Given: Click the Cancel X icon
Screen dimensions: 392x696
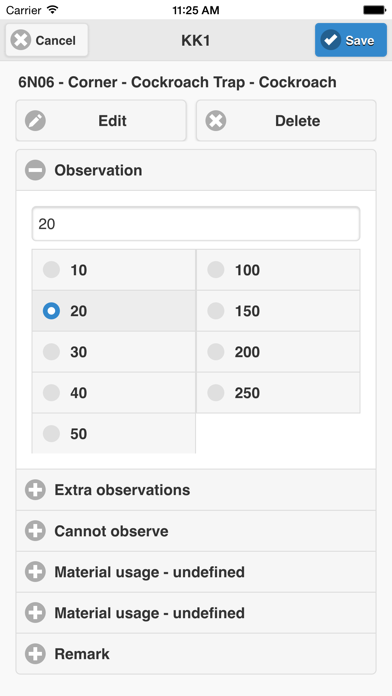Looking at the screenshot, I should (20, 40).
